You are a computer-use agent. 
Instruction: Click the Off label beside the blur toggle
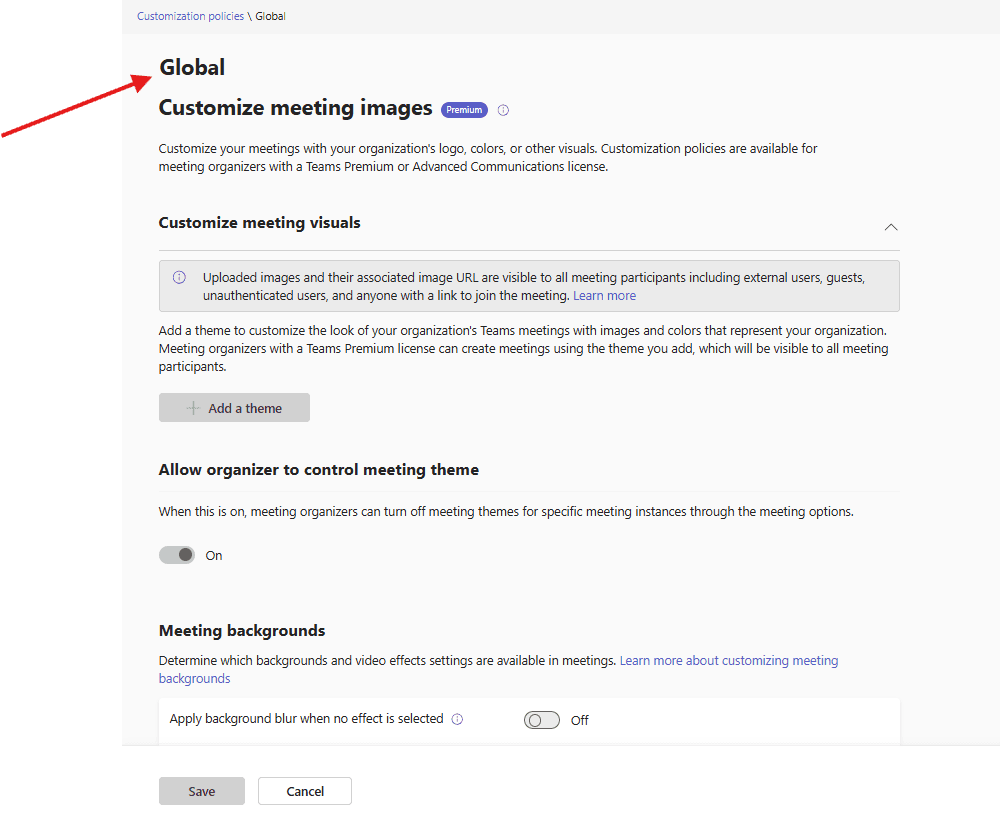coord(579,720)
